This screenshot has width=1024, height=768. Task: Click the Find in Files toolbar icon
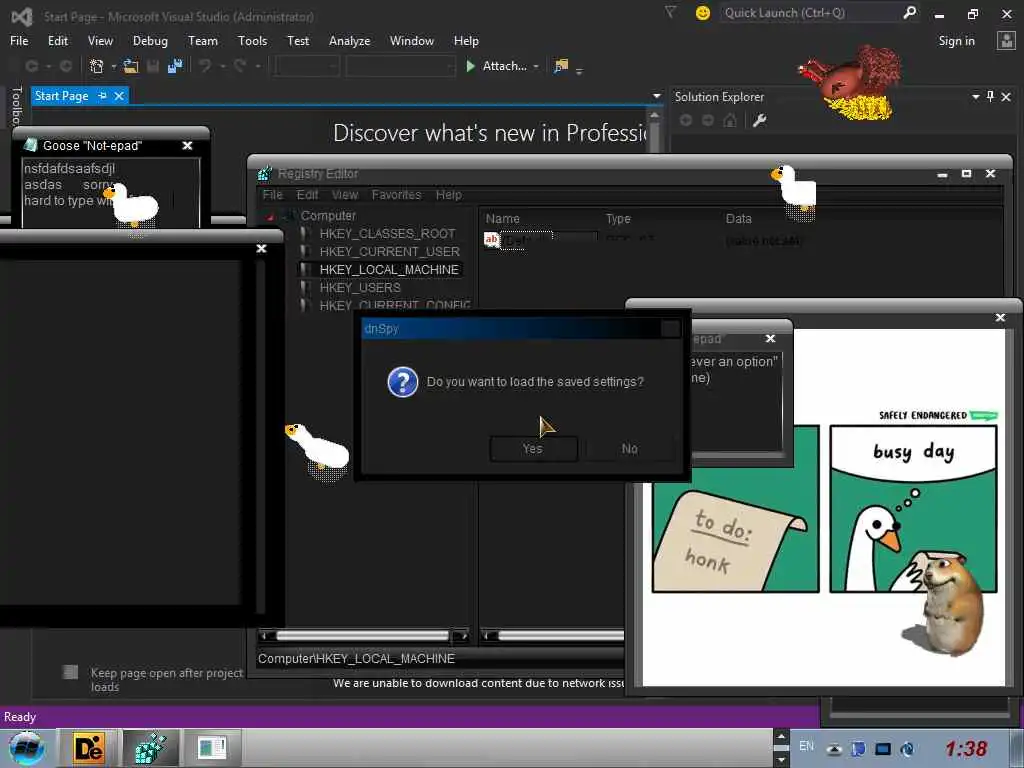561,66
